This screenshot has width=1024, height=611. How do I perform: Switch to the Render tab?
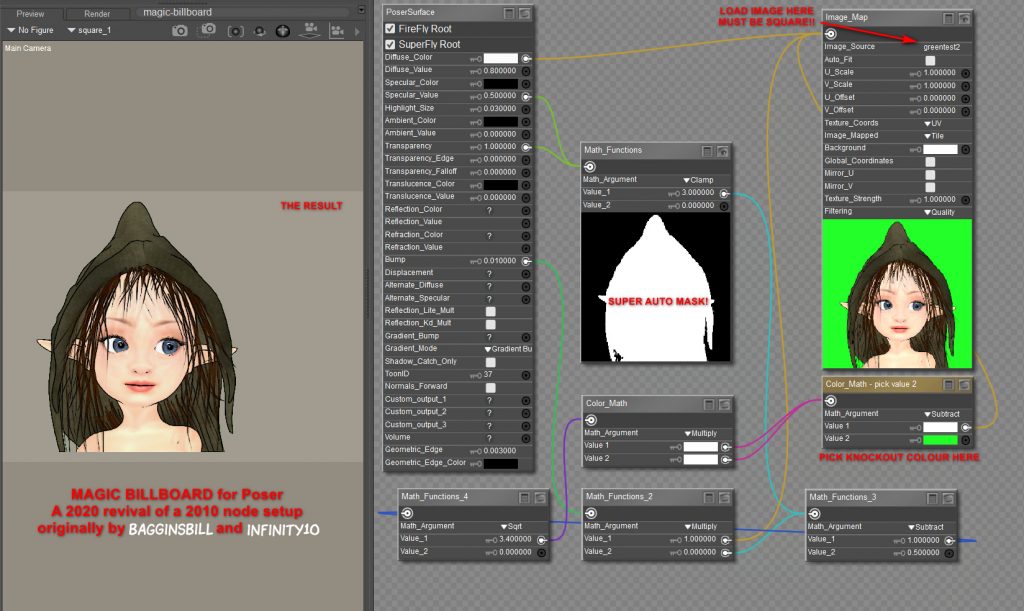coord(97,14)
